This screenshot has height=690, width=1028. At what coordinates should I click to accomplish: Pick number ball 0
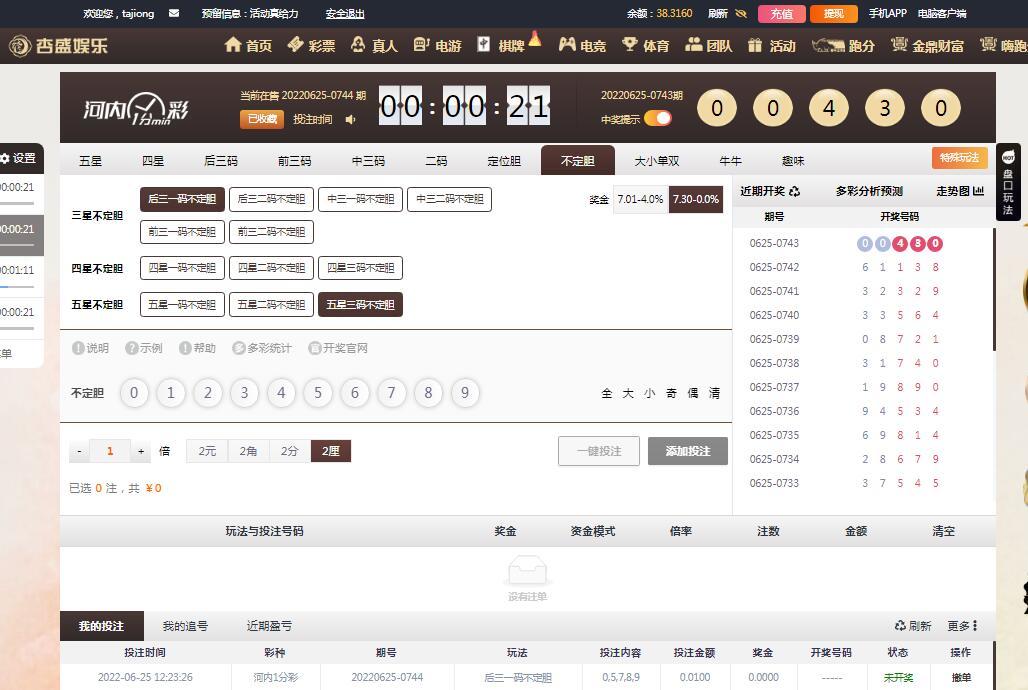(134, 393)
